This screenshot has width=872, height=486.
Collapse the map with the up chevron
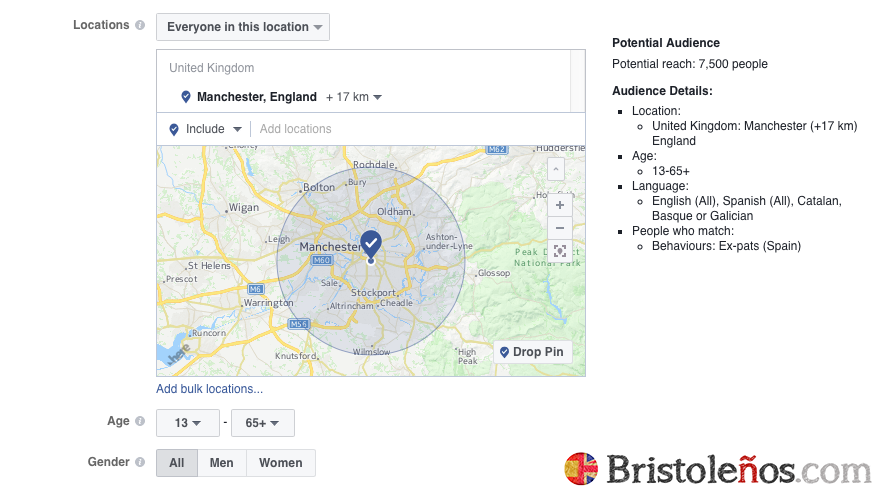pos(556,170)
